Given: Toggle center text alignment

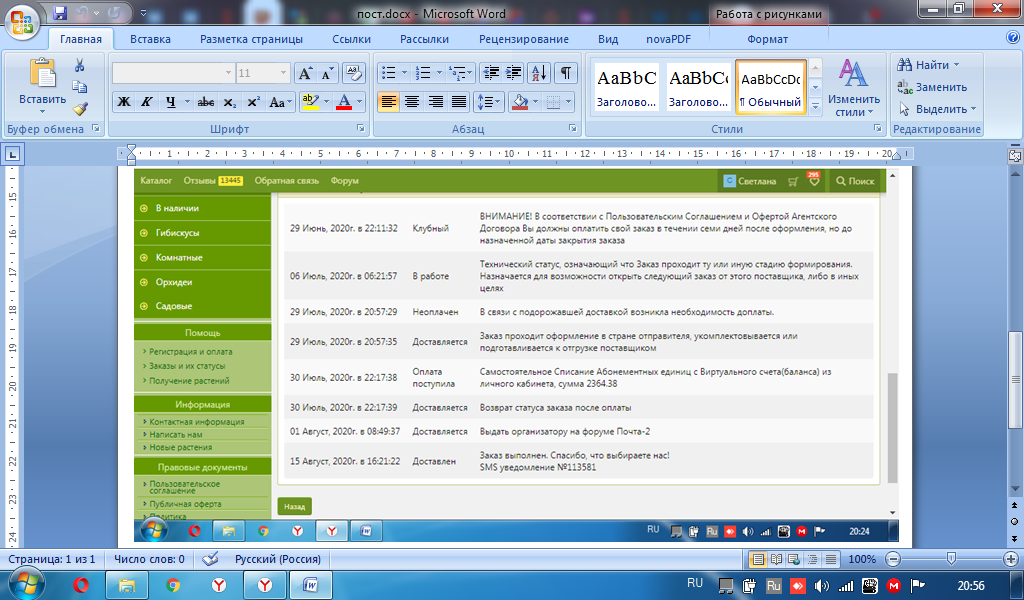Looking at the screenshot, I should 412,102.
